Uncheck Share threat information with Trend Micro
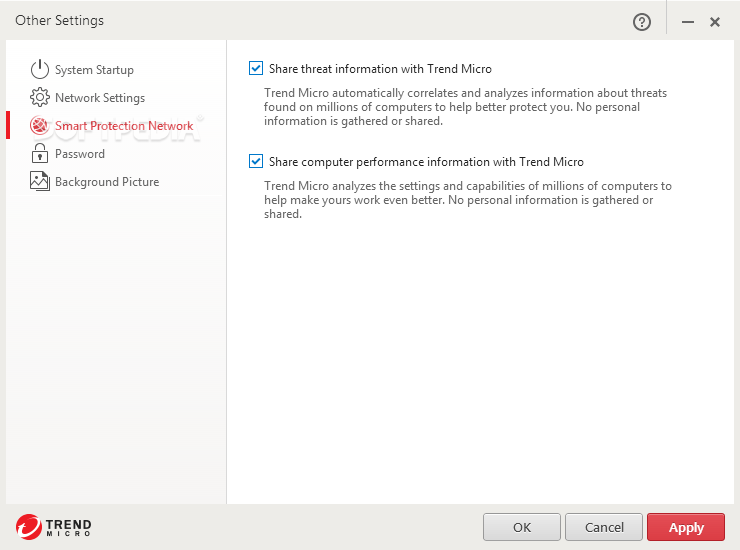Viewport: 740px width, 550px height. (x=256, y=68)
